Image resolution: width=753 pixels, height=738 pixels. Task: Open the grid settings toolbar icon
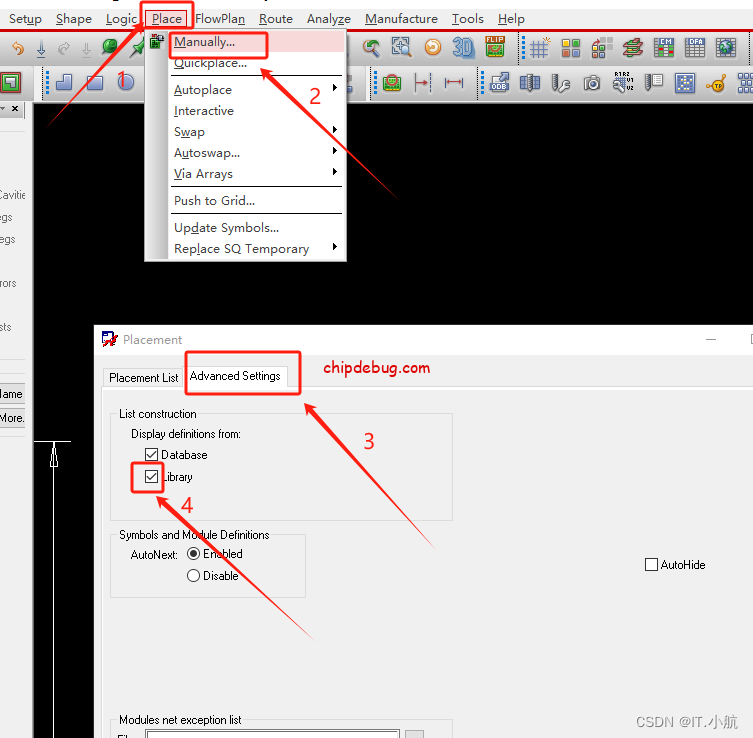pos(539,47)
